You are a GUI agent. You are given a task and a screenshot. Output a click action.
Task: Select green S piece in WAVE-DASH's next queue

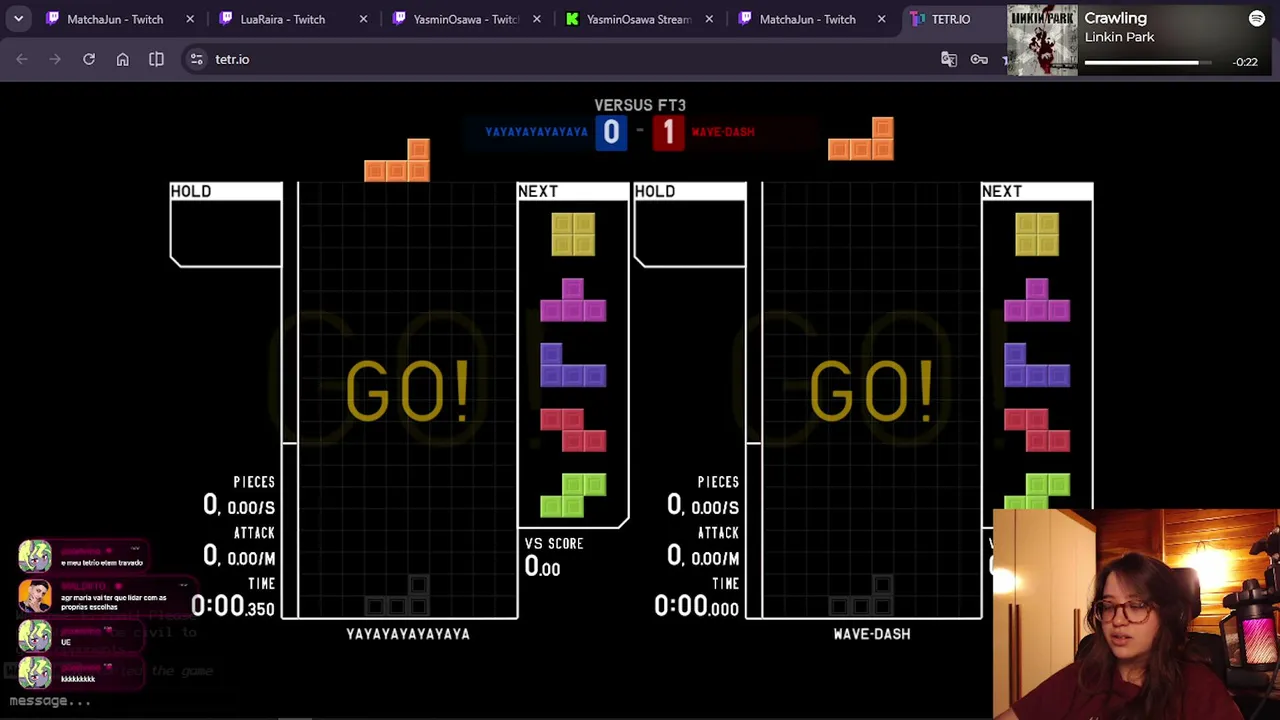pyautogui.click(x=1037, y=491)
